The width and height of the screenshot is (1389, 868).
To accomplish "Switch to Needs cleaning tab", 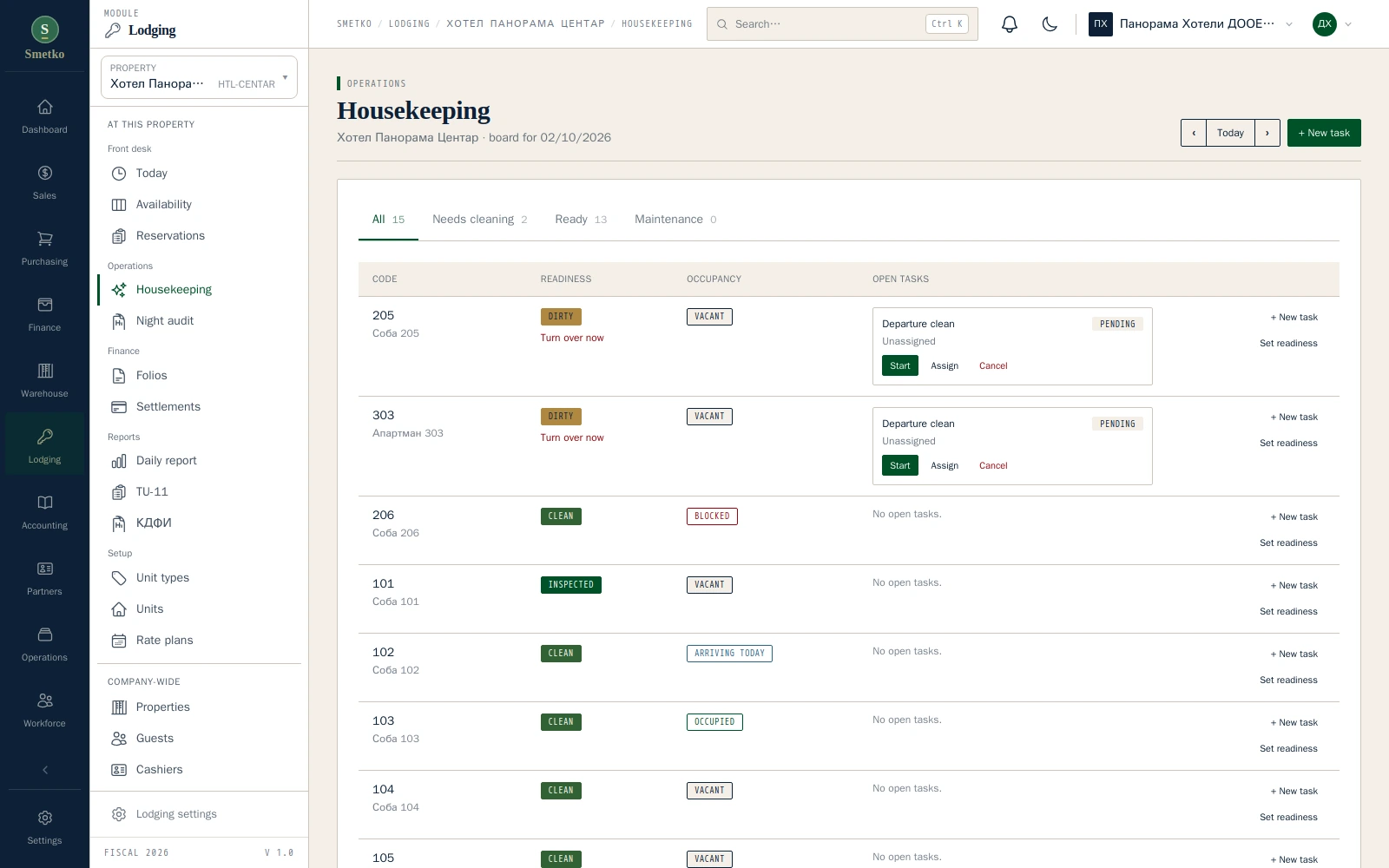I will 479,220.
